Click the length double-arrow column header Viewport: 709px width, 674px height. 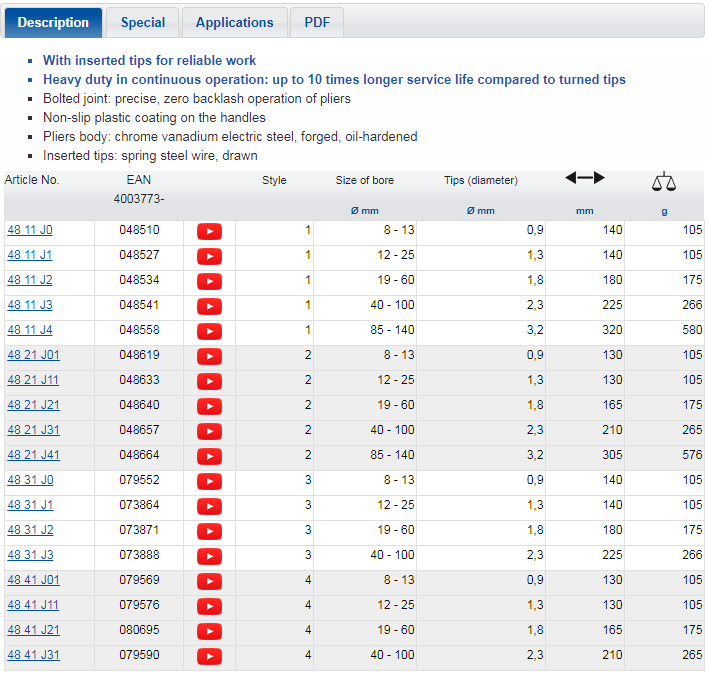click(x=585, y=178)
